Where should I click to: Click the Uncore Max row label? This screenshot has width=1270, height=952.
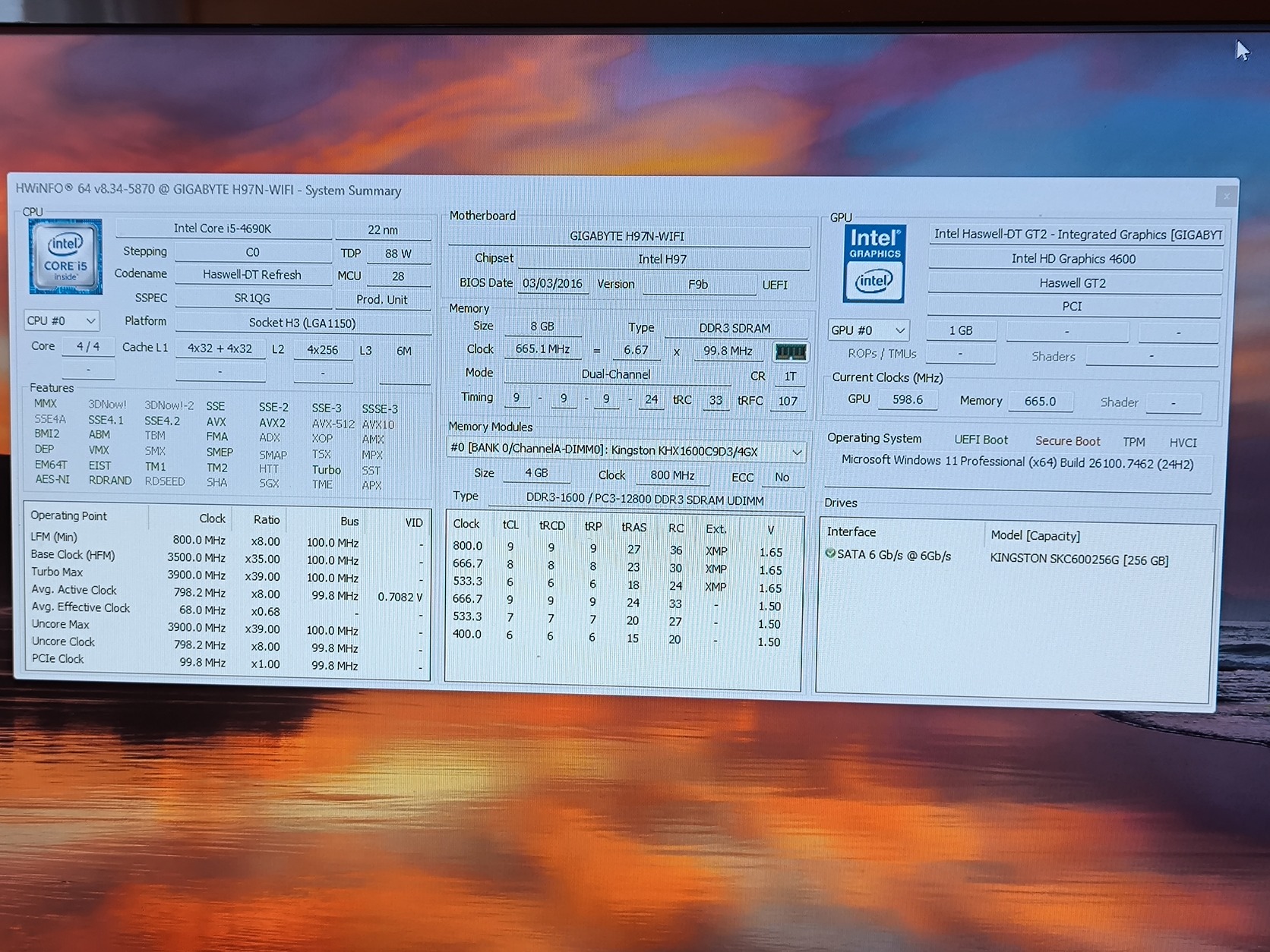[61, 624]
